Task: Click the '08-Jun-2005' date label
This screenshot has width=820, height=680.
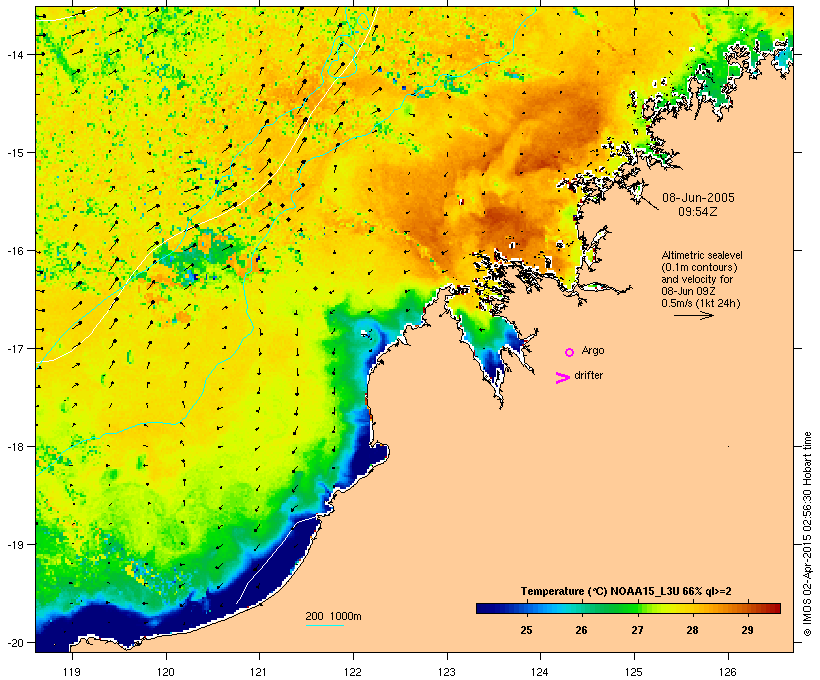Action: 698,198
